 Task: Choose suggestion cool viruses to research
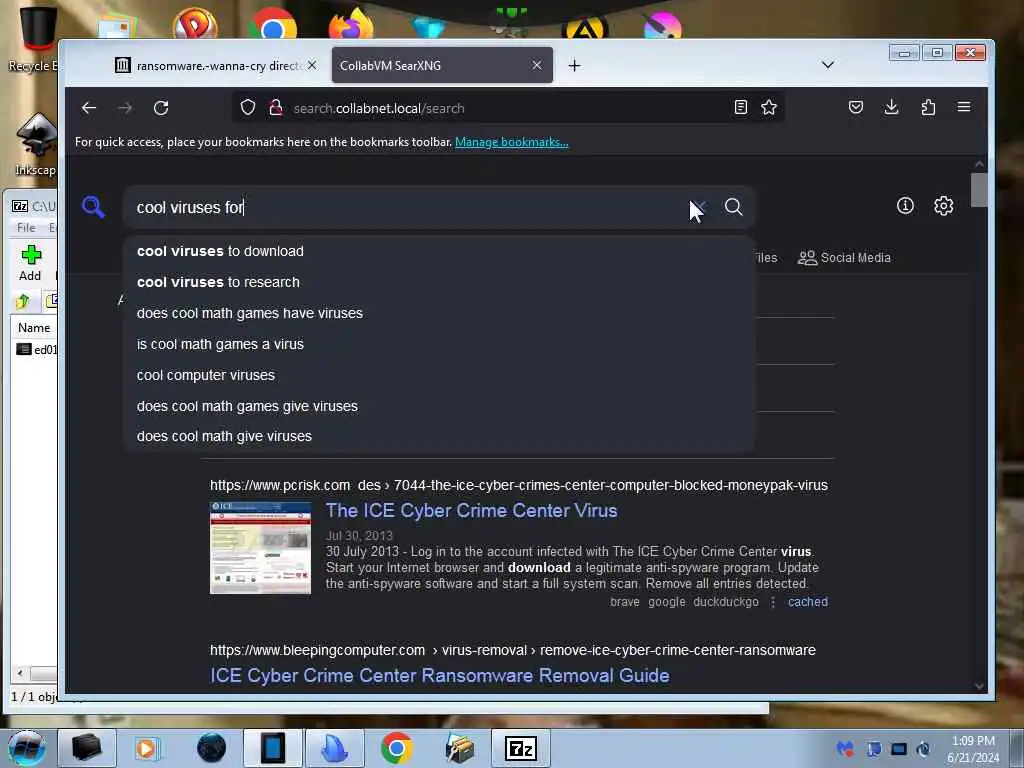[x=439, y=282]
